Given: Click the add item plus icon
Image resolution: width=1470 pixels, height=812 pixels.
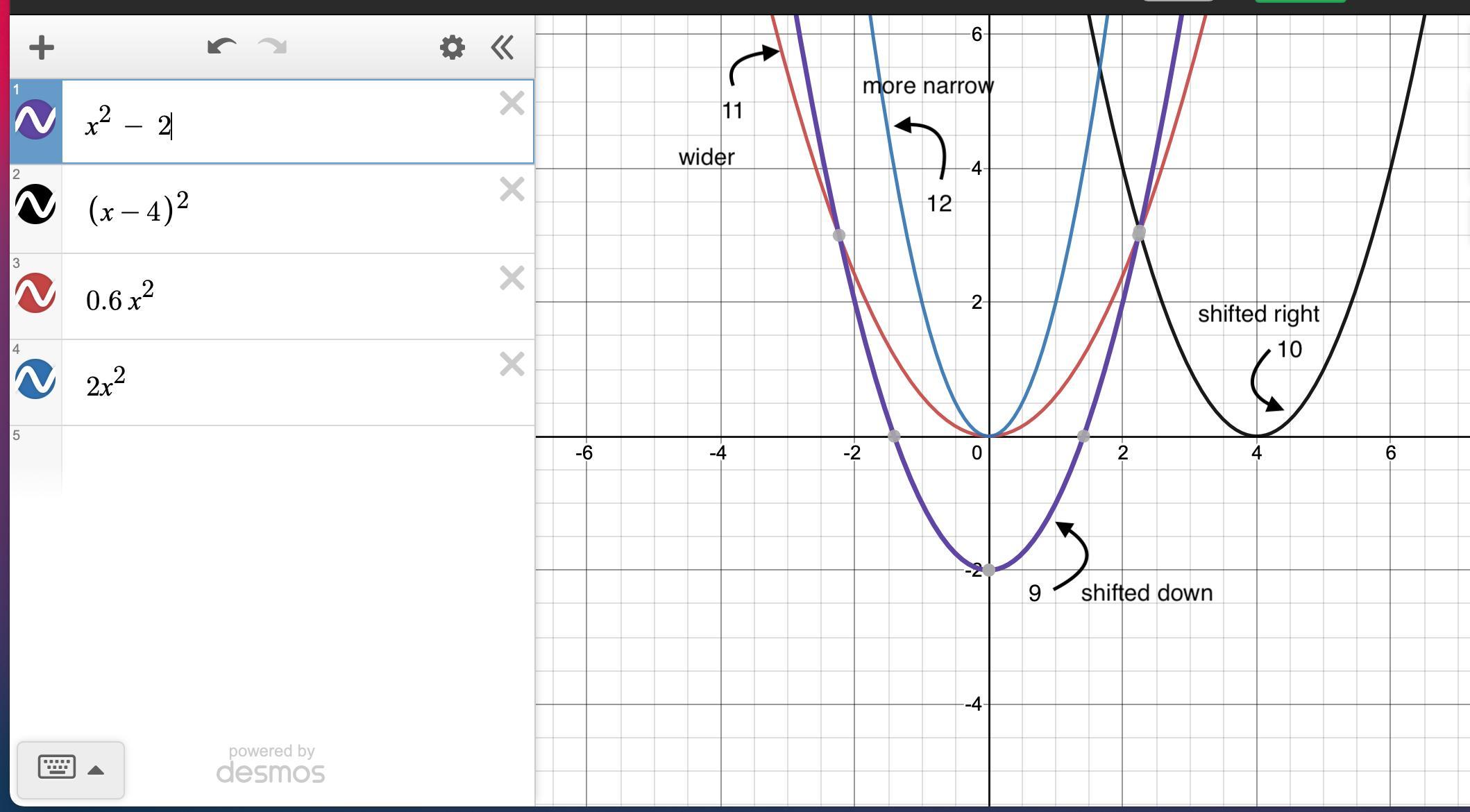Looking at the screenshot, I should pyautogui.click(x=42, y=48).
